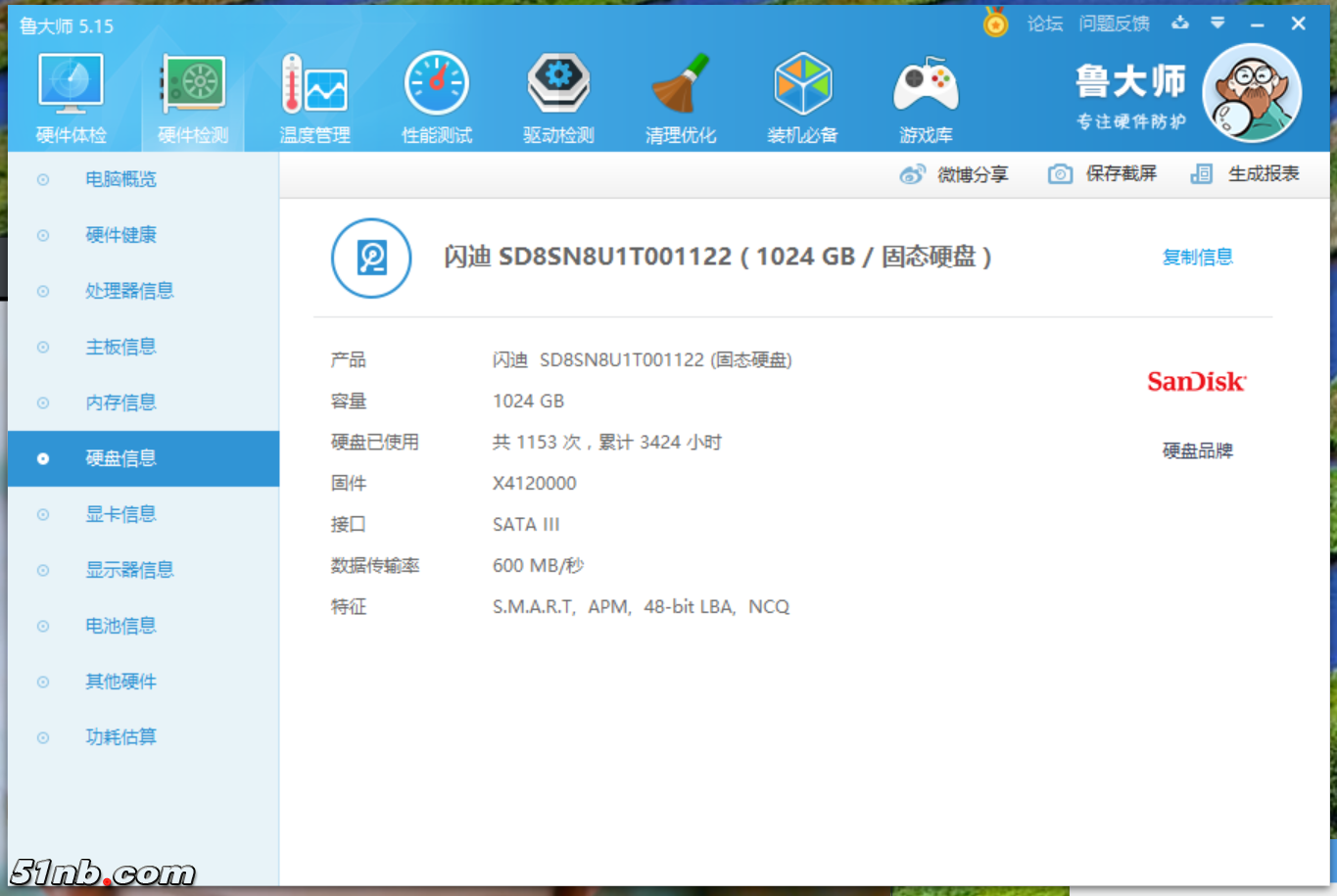
Task: Click interface value SATA III
Action: click(x=526, y=524)
